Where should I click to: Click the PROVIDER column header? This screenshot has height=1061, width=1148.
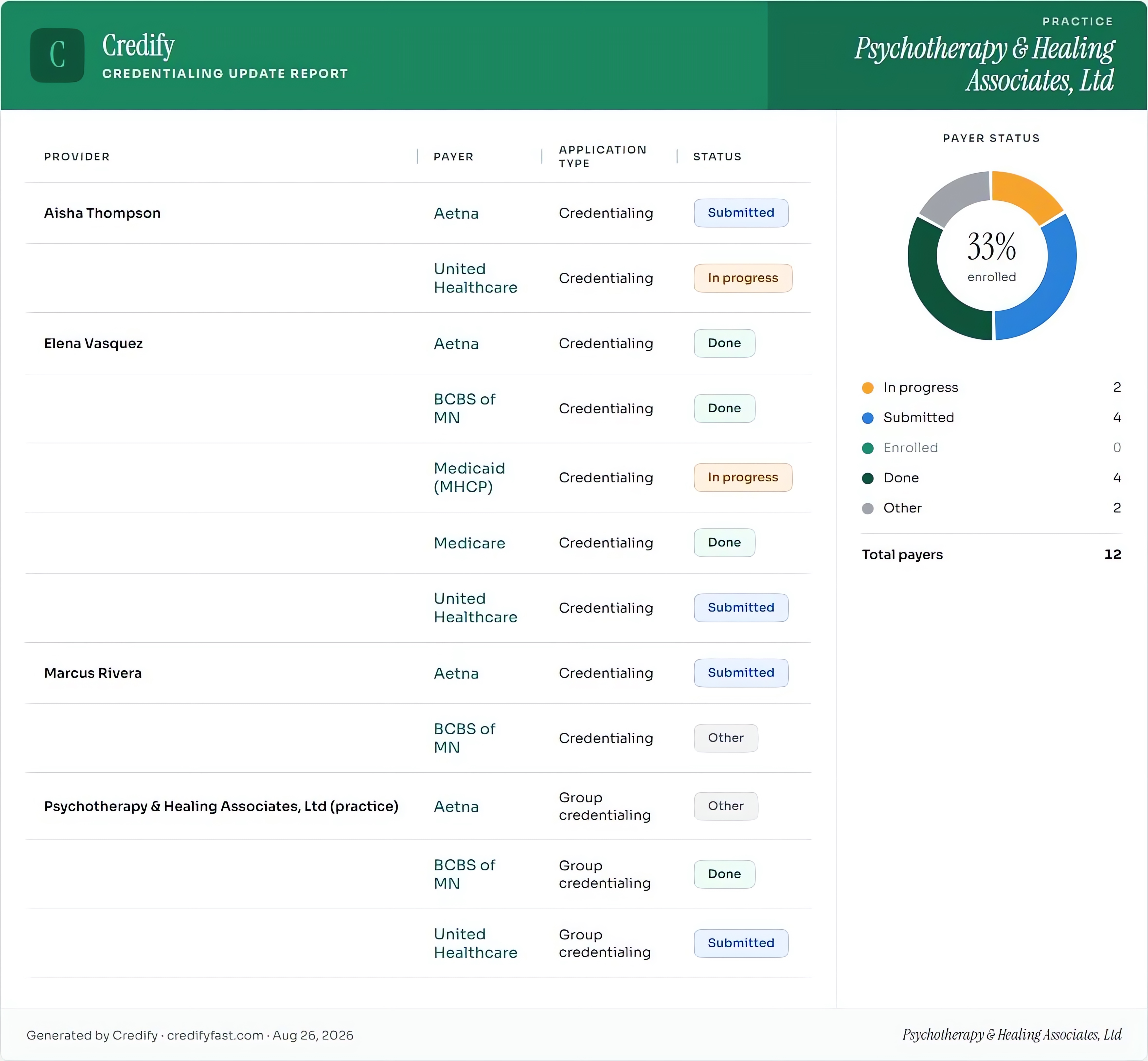[x=77, y=157]
